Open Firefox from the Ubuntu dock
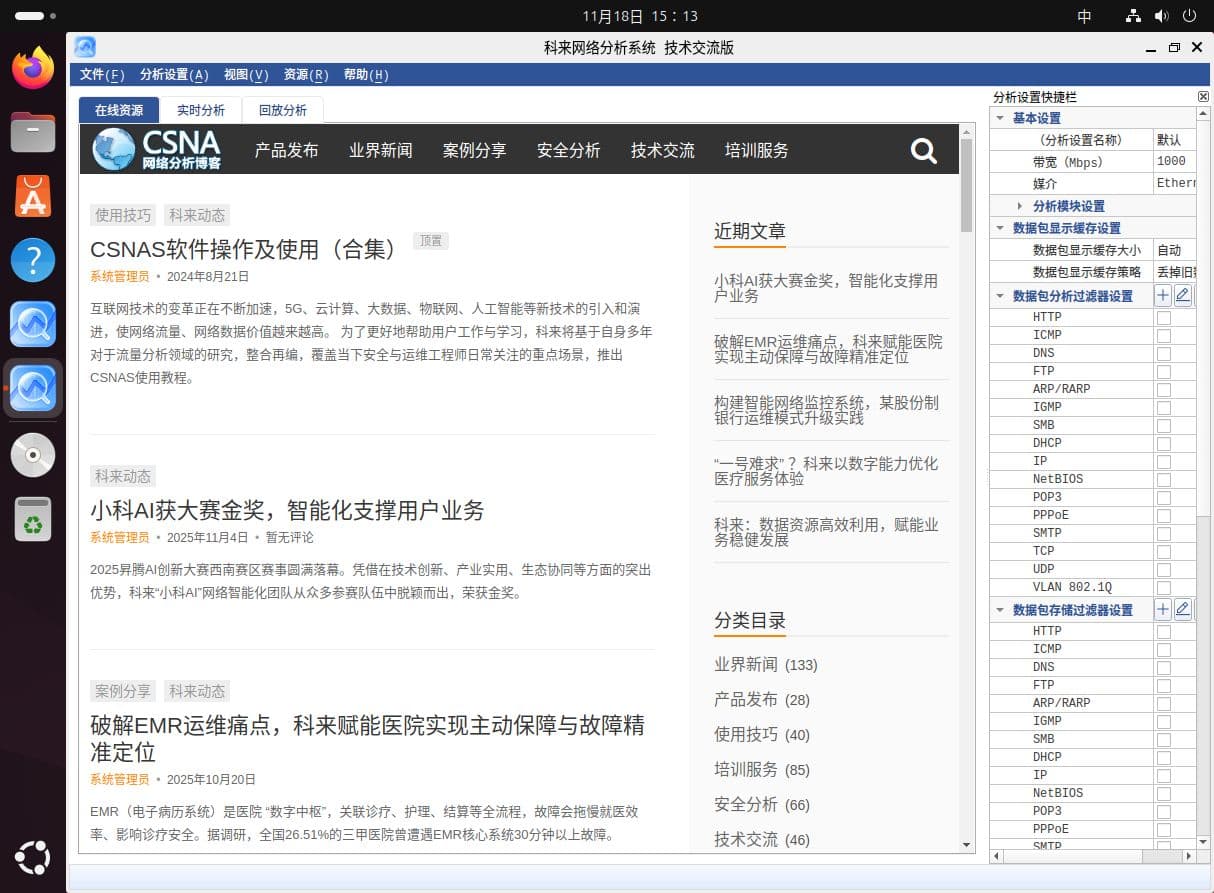Screen dimensions: 1214x893 33,68
